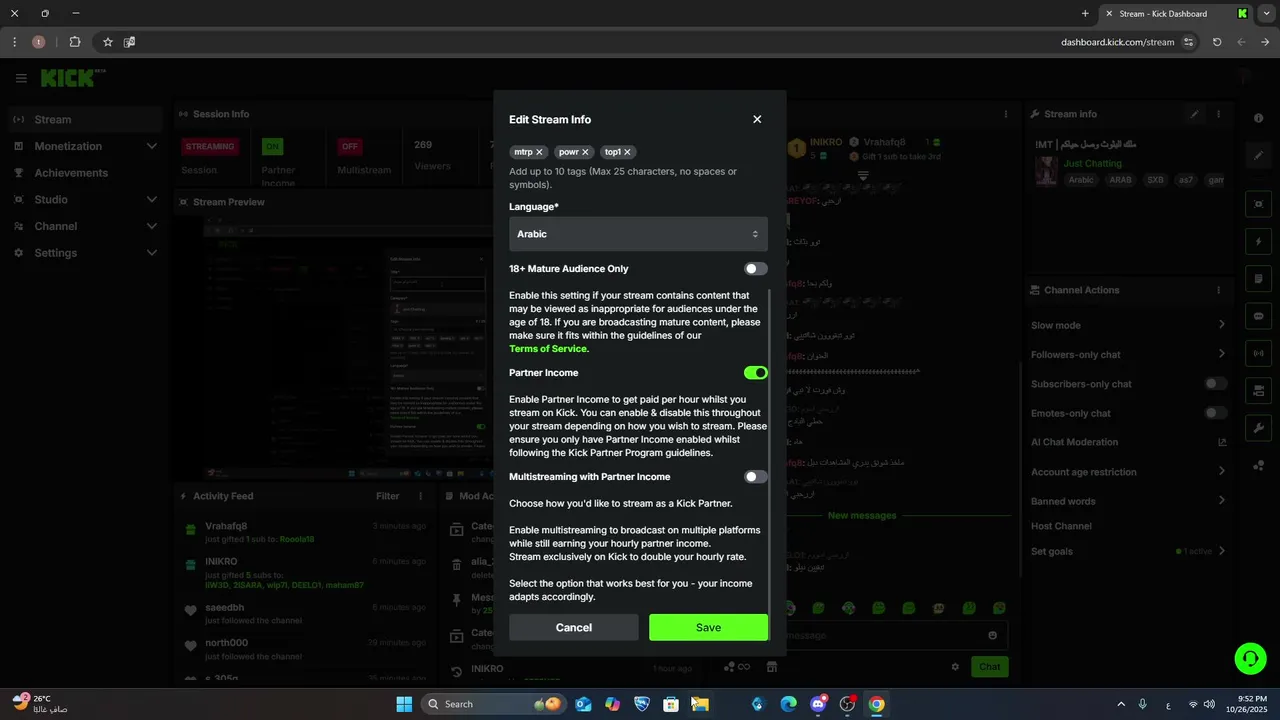The image size is (1280, 720).
Task: Remove the powr tag
Action: pyautogui.click(x=586, y=152)
